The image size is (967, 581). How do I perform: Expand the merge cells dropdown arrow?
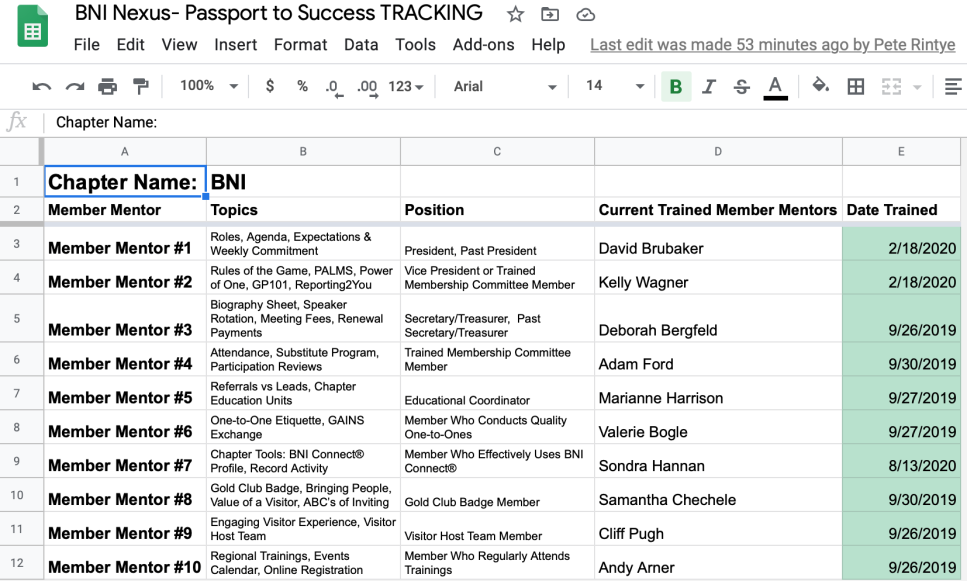tap(917, 87)
